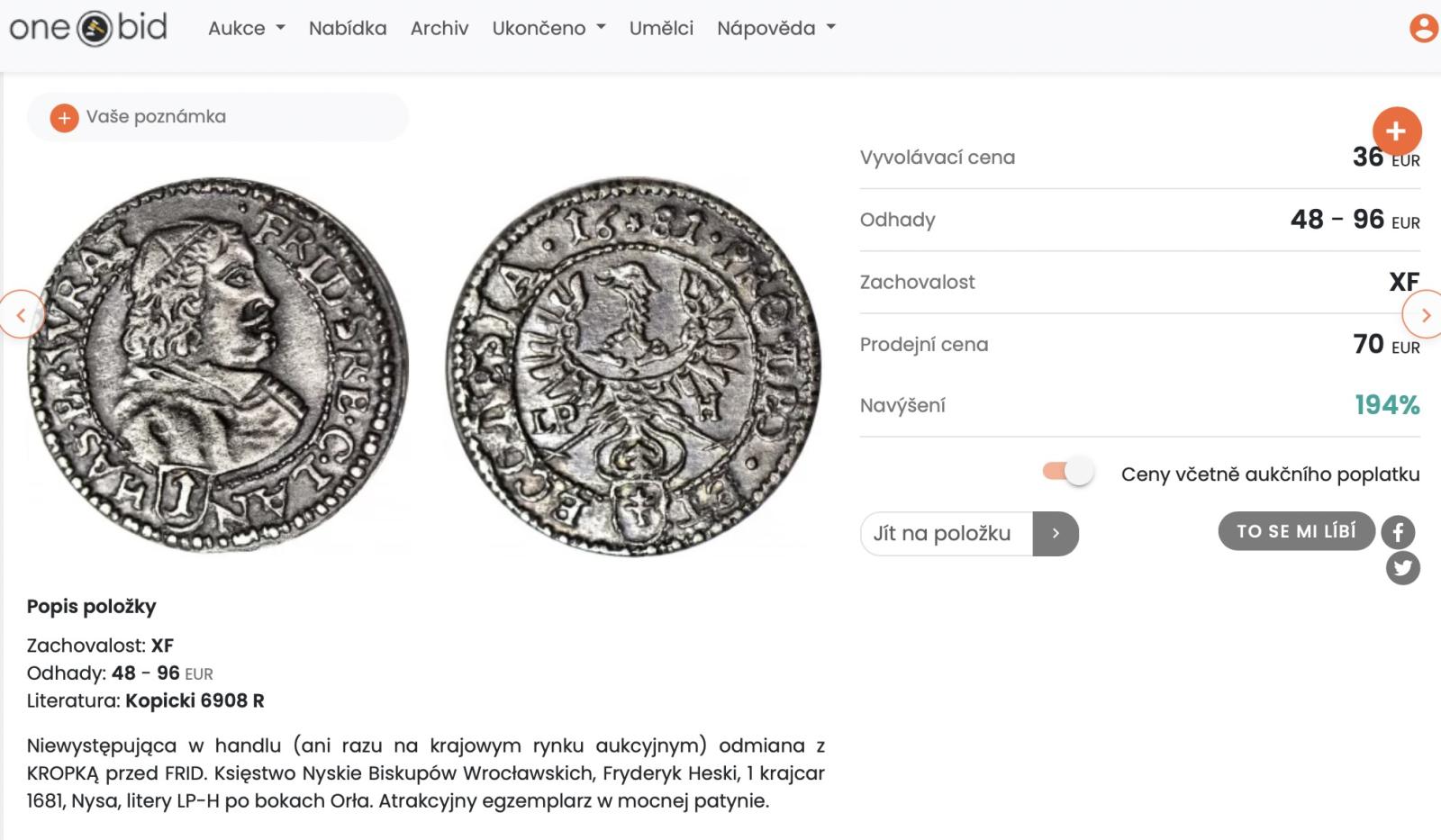Toggle prices including auction fee switch
Viewport: 1441px width, 840px height.
tap(1068, 471)
